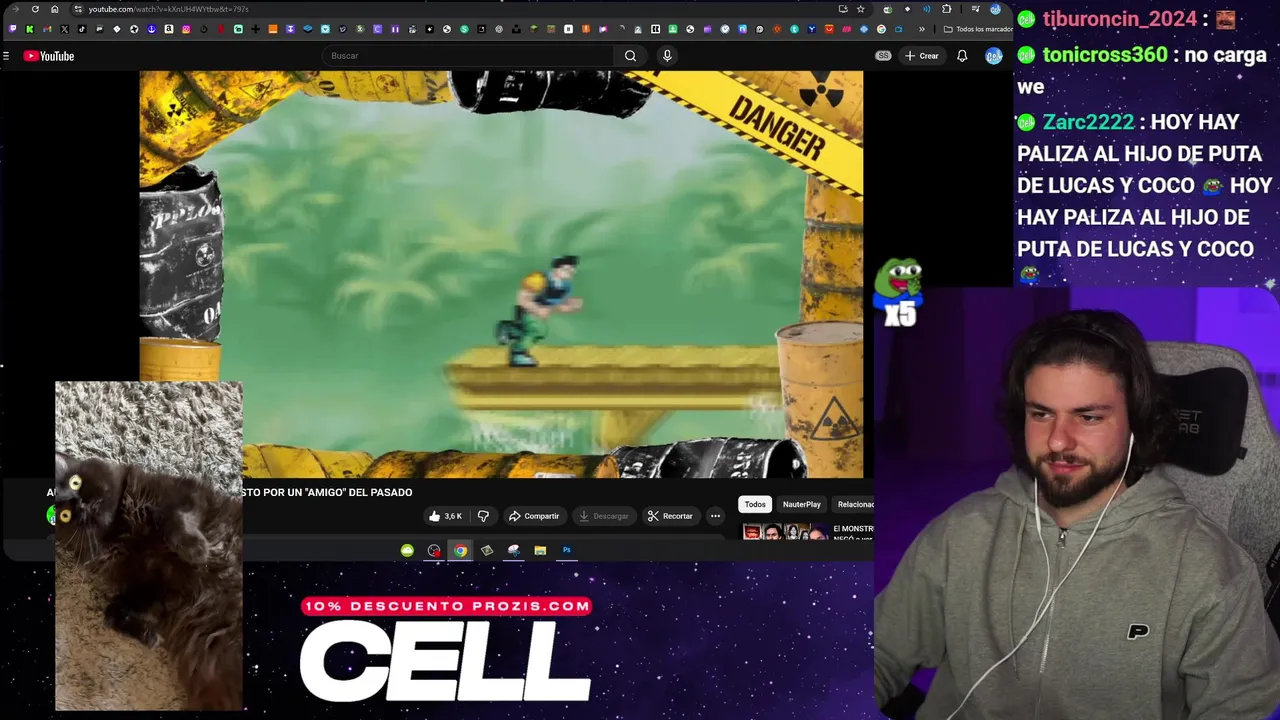
Task: Click the Buscar search field
Action: (x=468, y=56)
